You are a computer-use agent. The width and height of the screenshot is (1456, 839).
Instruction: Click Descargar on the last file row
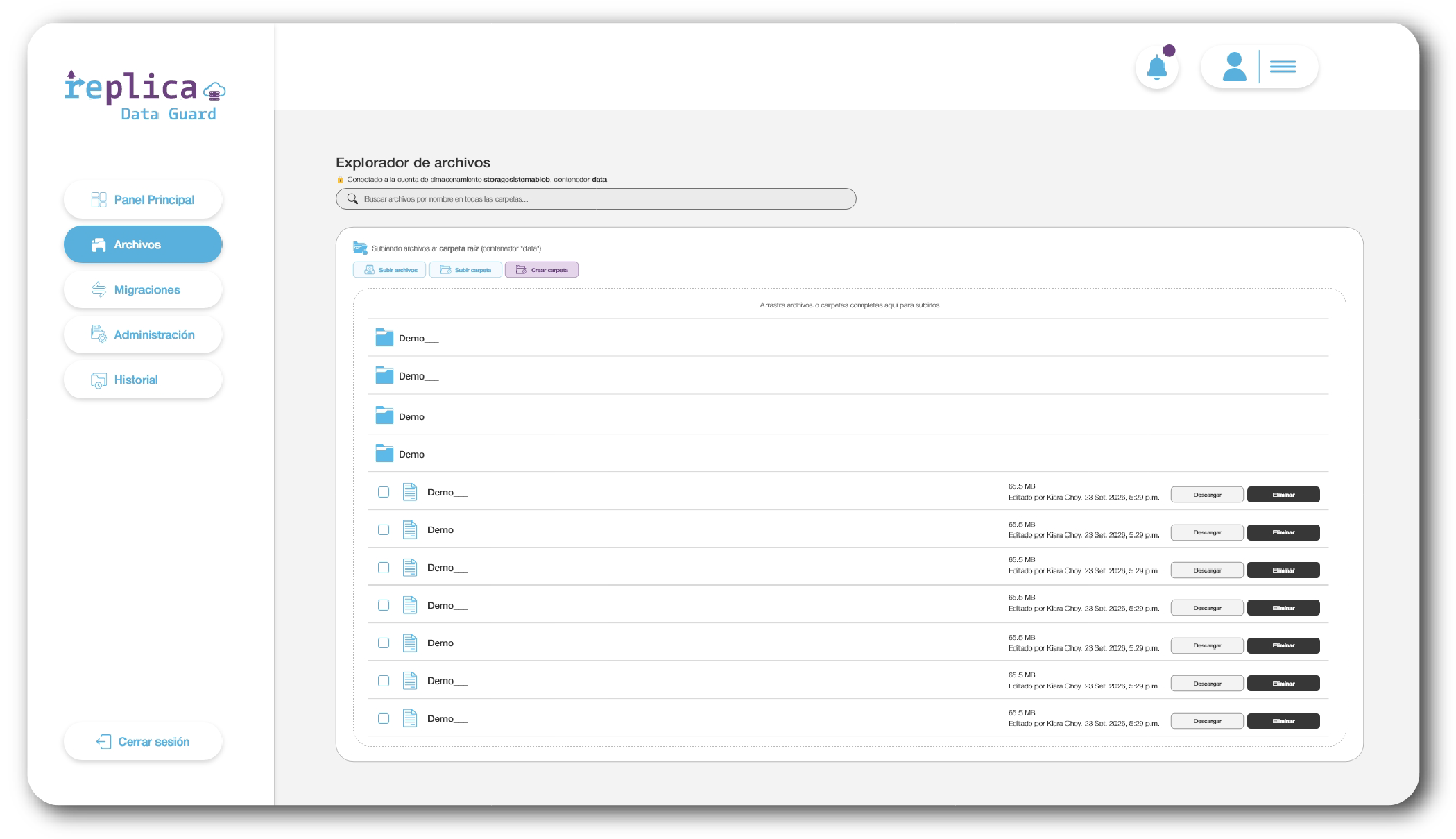(x=1207, y=721)
